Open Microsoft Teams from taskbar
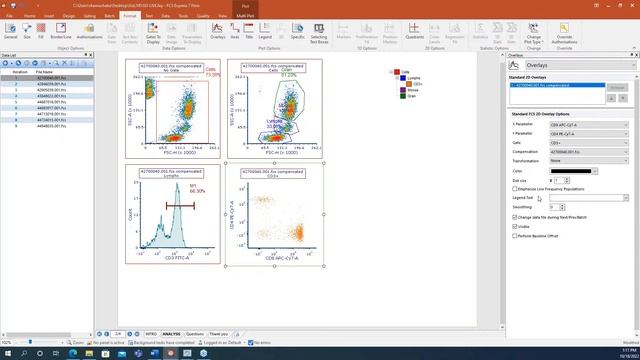640x360 pixels. point(138,353)
